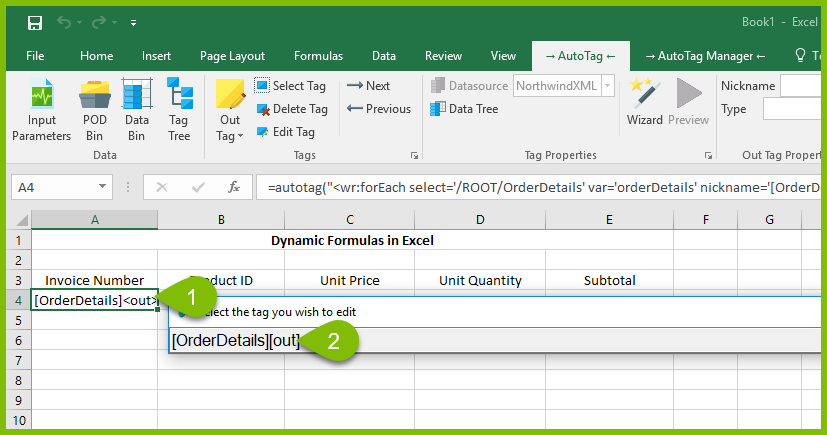Viewport: 827px width, 435px height.
Task: Click the Datasource button
Action: tap(469, 85)
